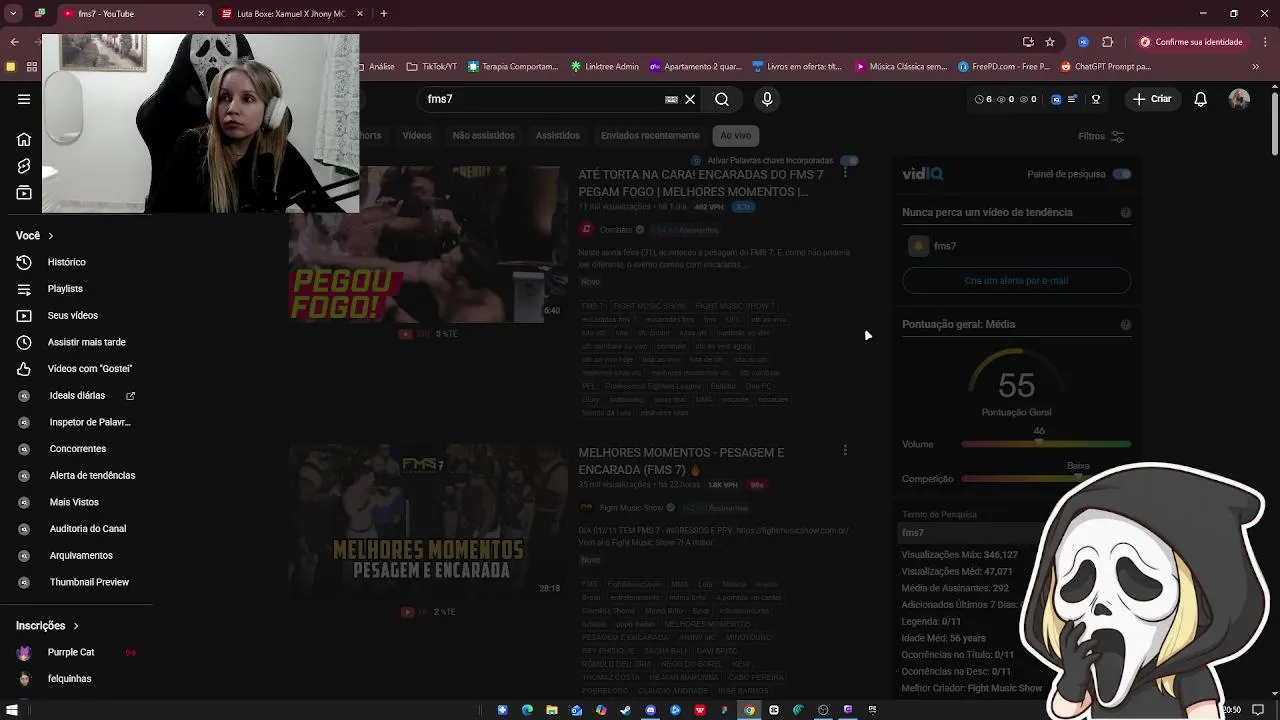Open Steam from Windows taskbar
This screenshot has height=720, width=1280.
(626, 710)
